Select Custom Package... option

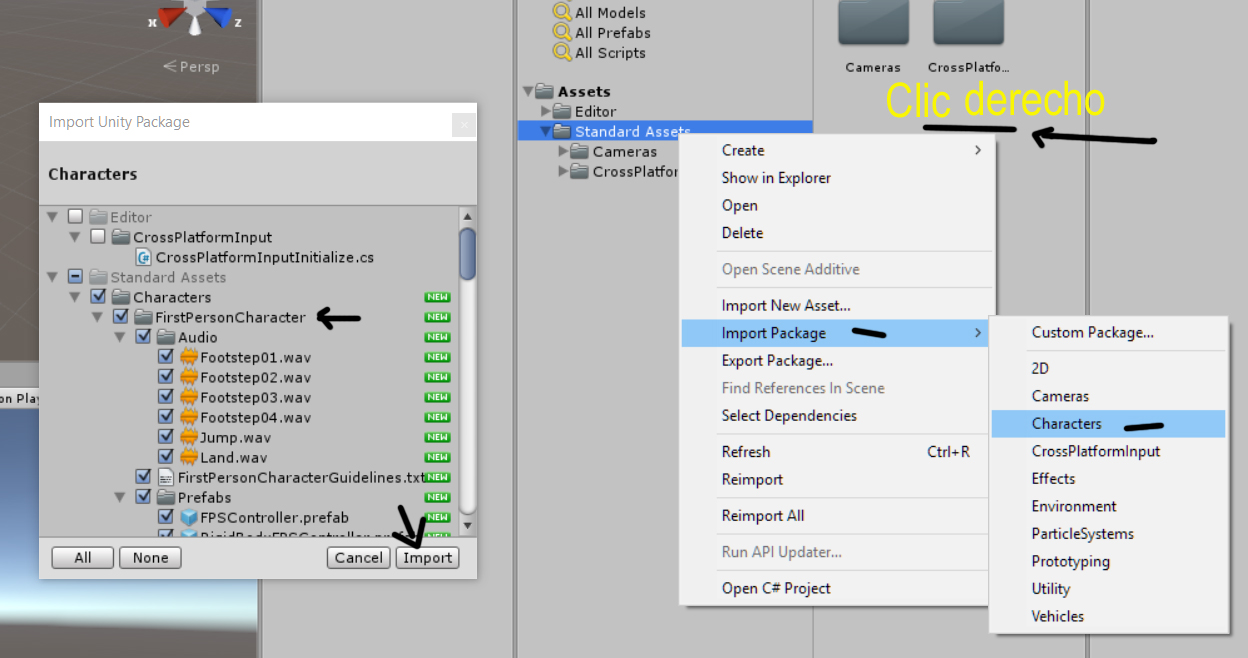click(1108, 332)
